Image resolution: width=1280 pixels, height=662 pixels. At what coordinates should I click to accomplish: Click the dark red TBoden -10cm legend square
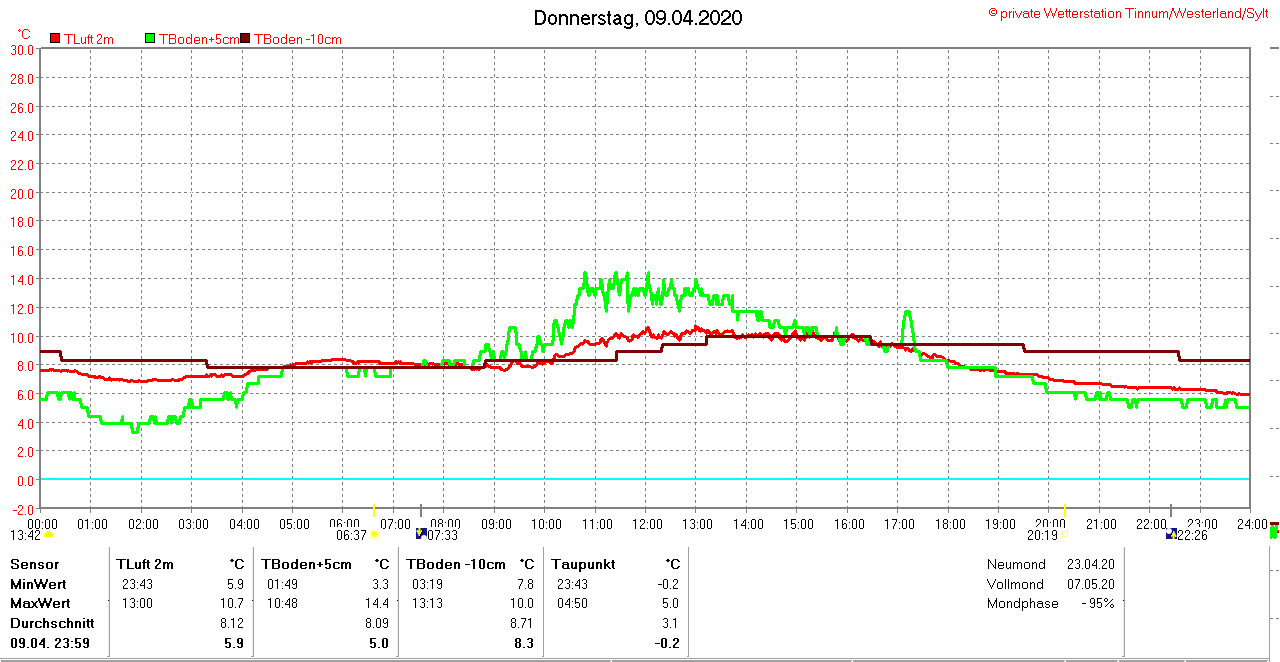click(246, 39)
